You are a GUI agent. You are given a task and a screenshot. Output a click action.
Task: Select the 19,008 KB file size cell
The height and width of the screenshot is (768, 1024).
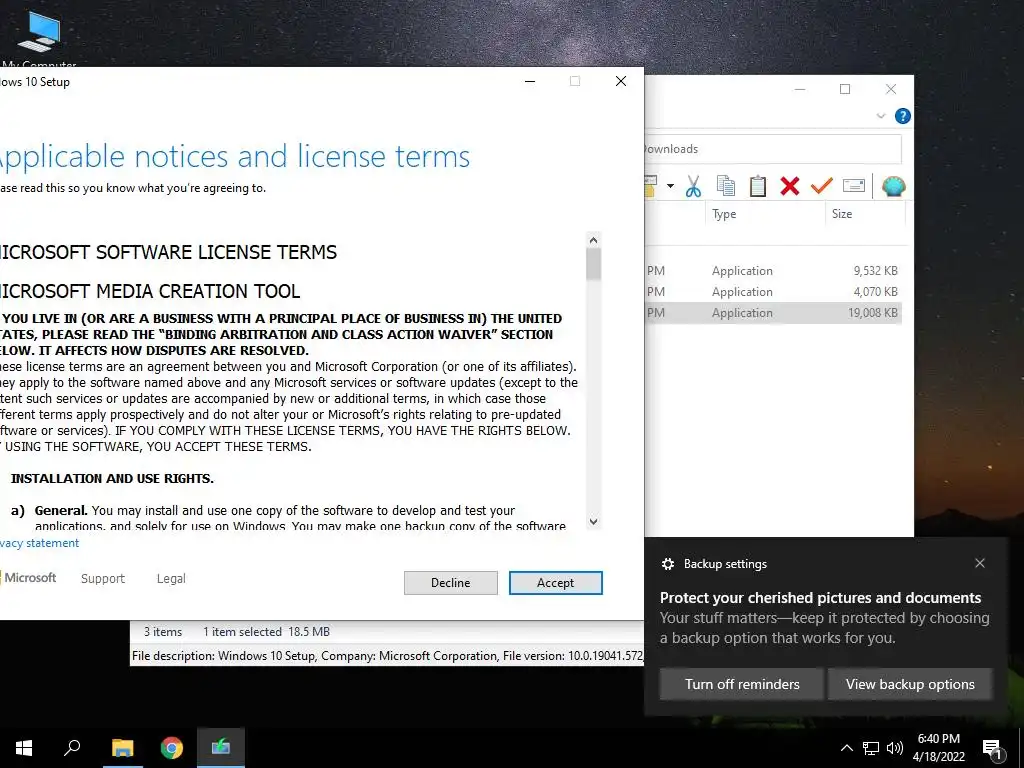(872, 313)
